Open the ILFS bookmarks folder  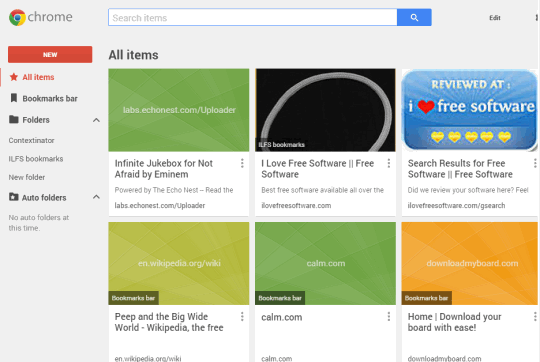pos(36,159)
